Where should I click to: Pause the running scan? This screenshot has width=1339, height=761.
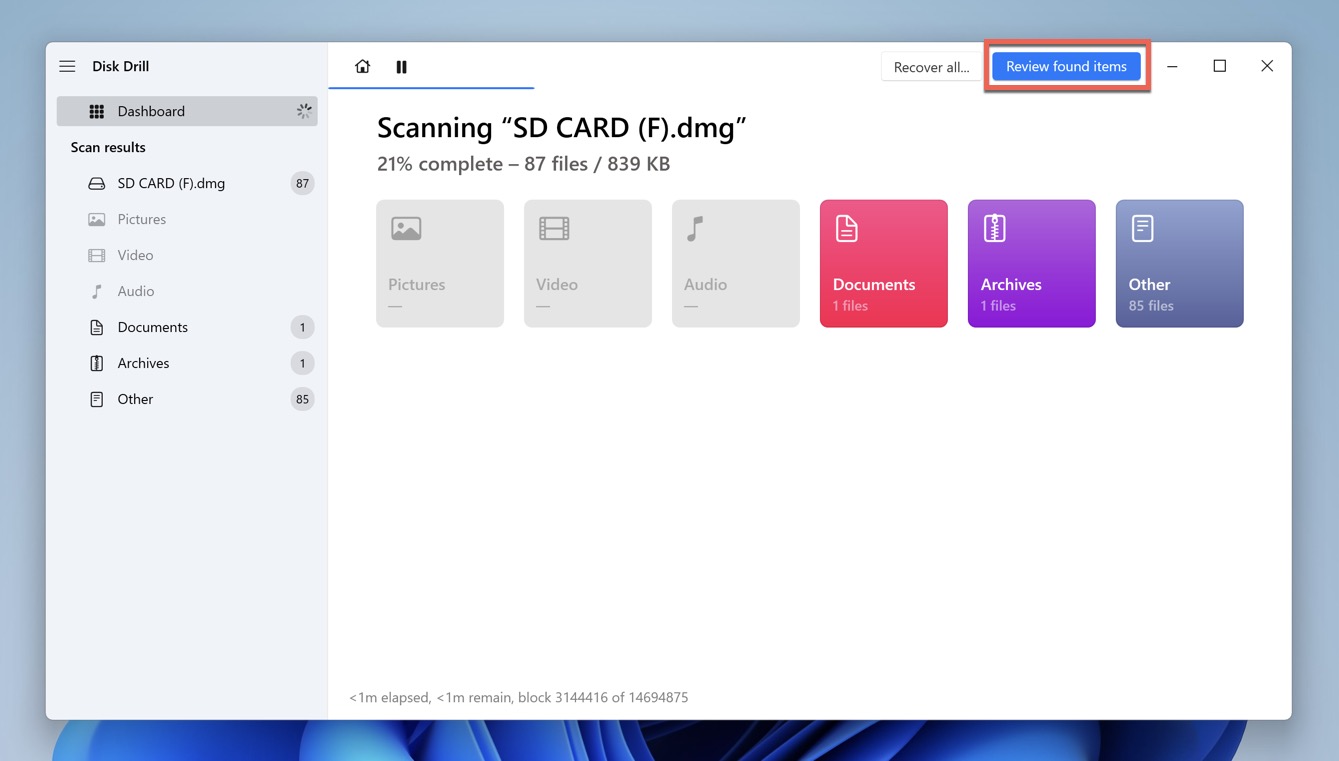point(401,67)
